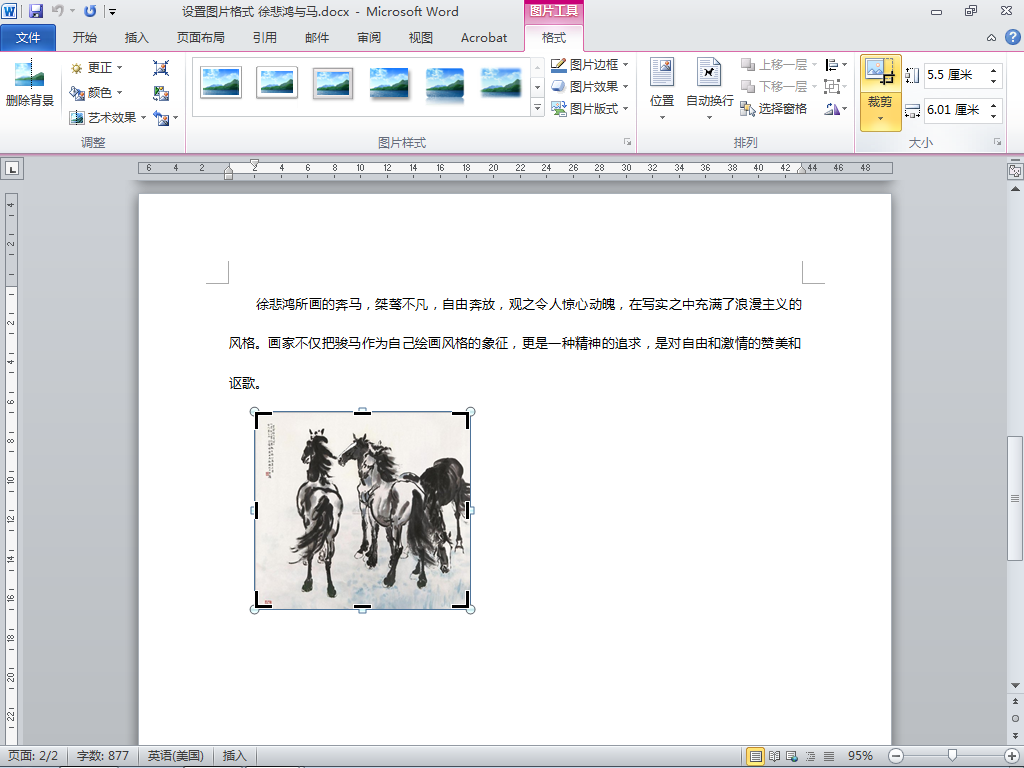1024x768 pixels.
Task: Select the sixth soft-edge picture style thumbnail
Action: pos(501,83)
